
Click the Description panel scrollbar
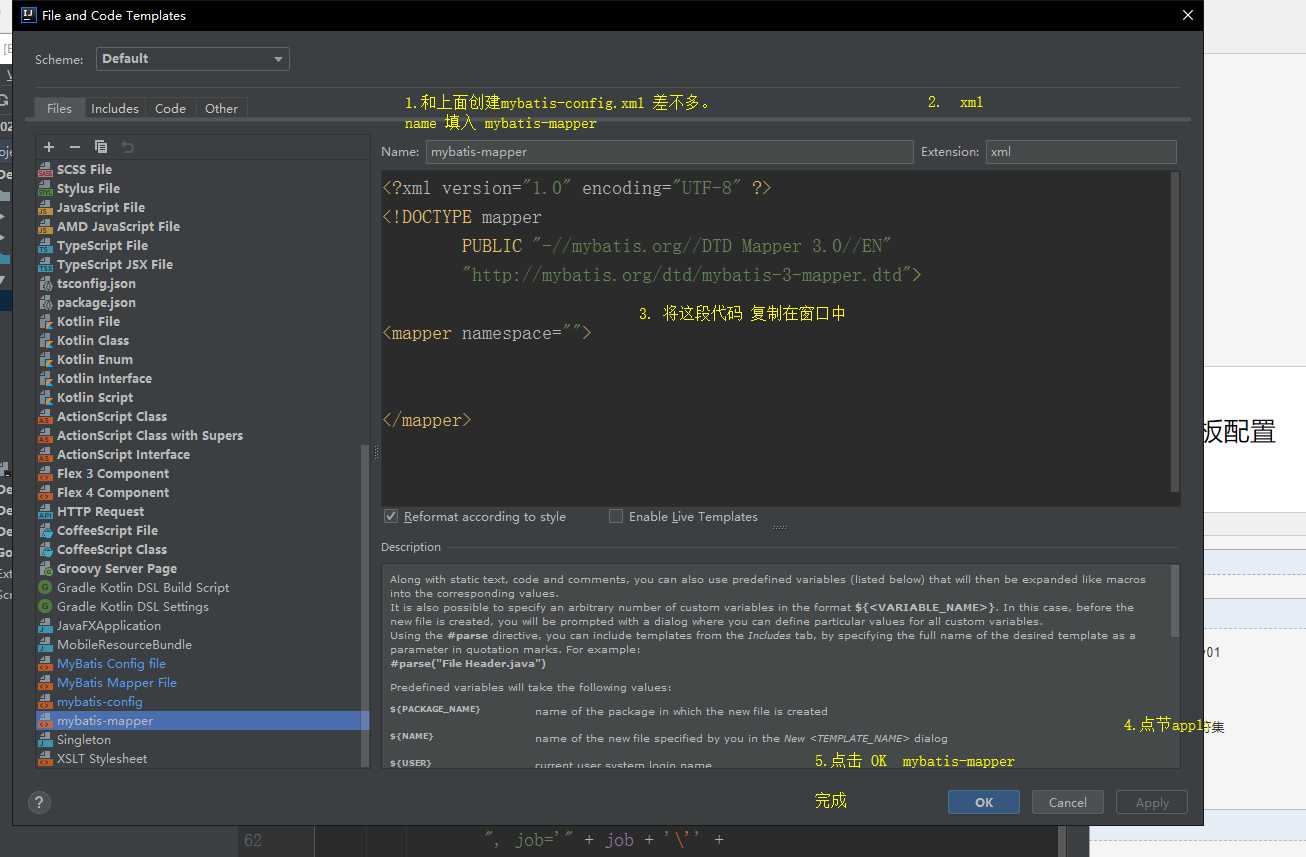click(1175, 600)
